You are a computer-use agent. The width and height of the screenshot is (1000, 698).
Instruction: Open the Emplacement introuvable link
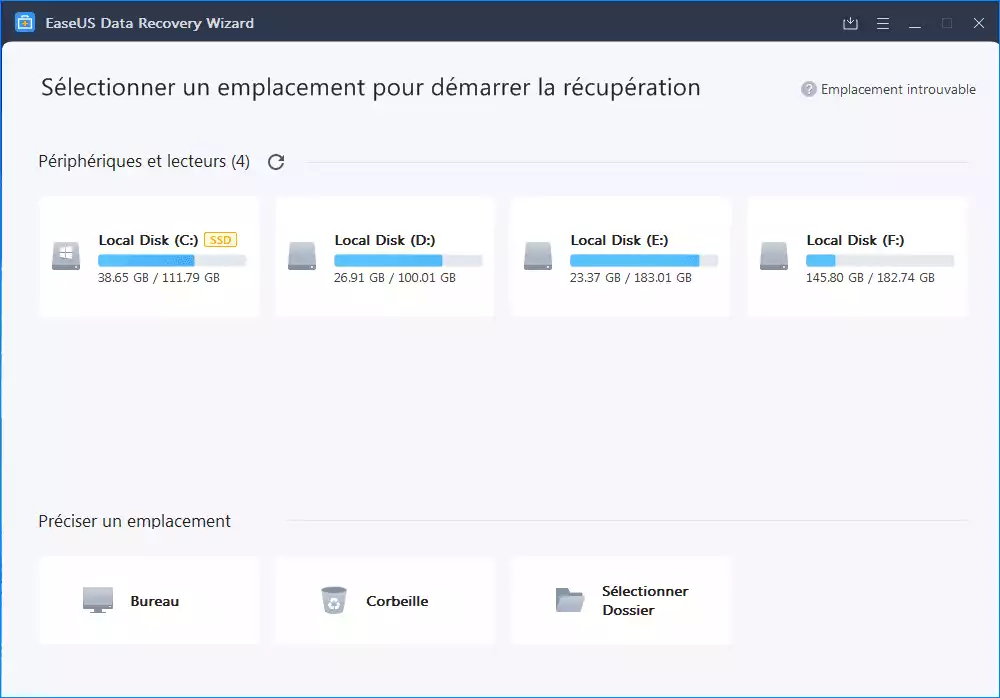898,90
